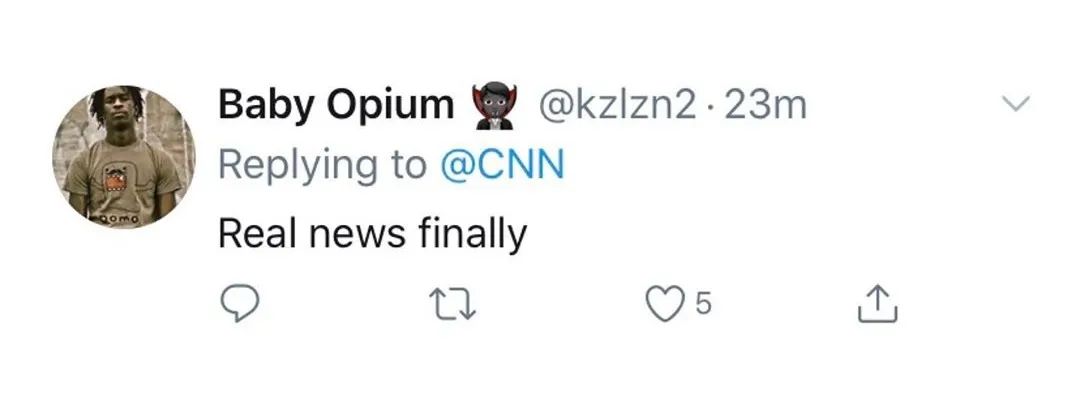The image size is (1080, 405).
Task: Open the tweet options chevron menu
Action: [x=1015, y=104]
